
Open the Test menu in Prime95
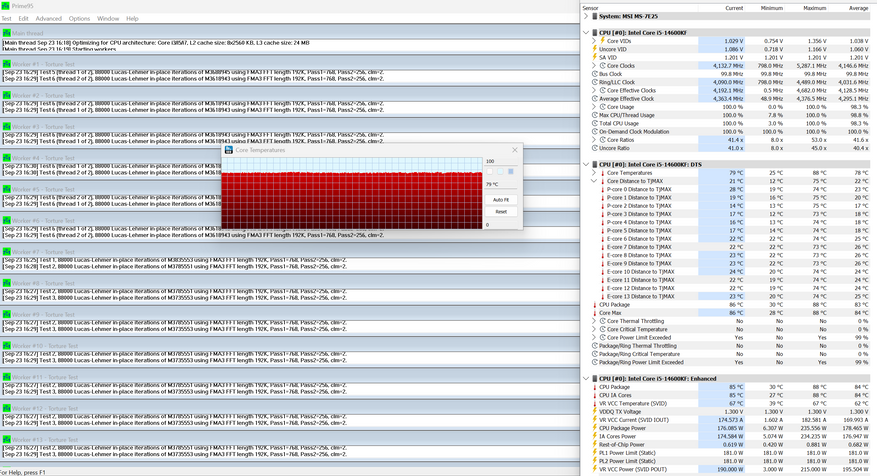tap(7, 18)
